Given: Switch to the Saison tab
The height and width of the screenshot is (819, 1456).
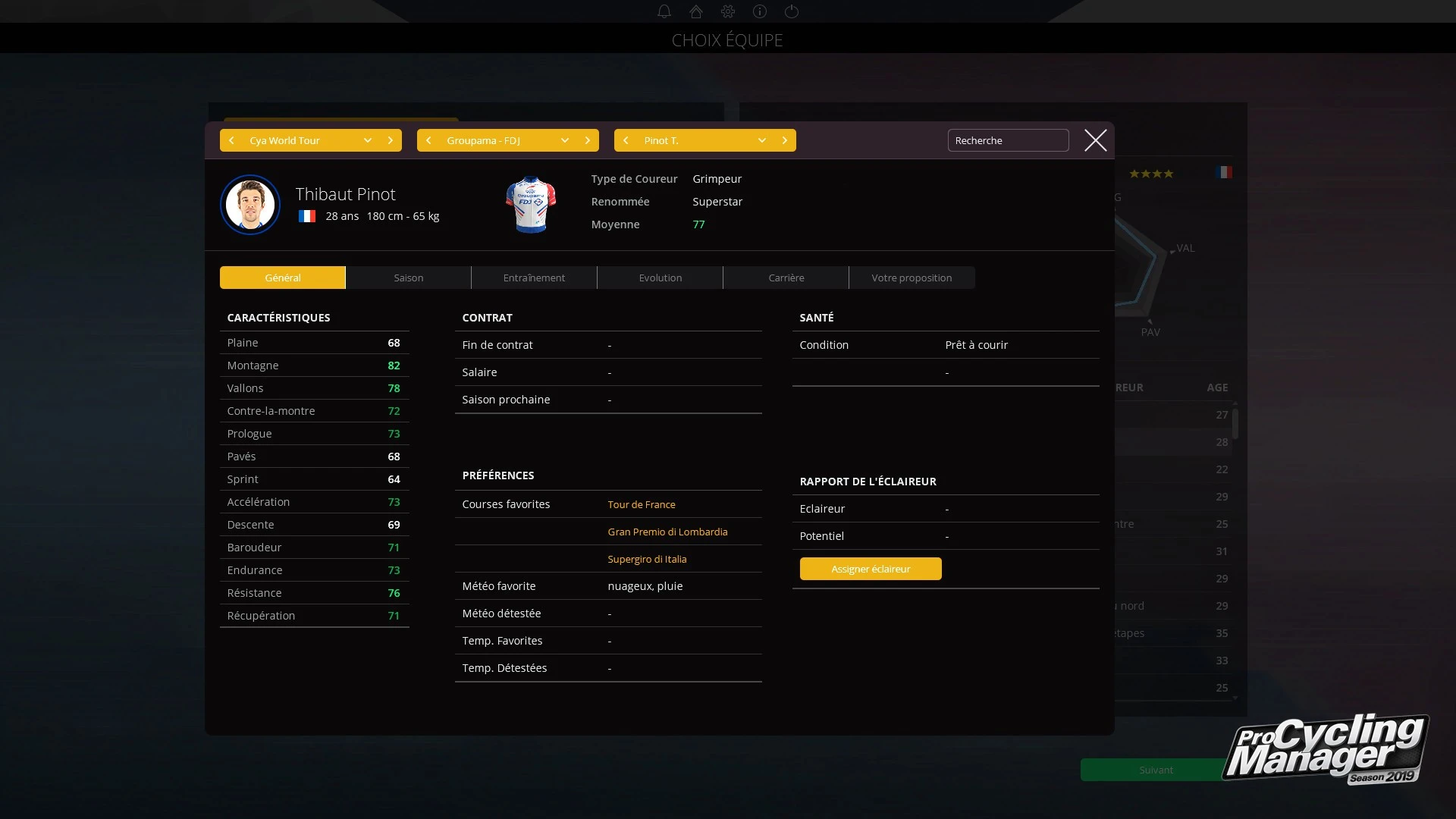Looking at the screenshot, I should pyautogui.click(x=408, y=278).
